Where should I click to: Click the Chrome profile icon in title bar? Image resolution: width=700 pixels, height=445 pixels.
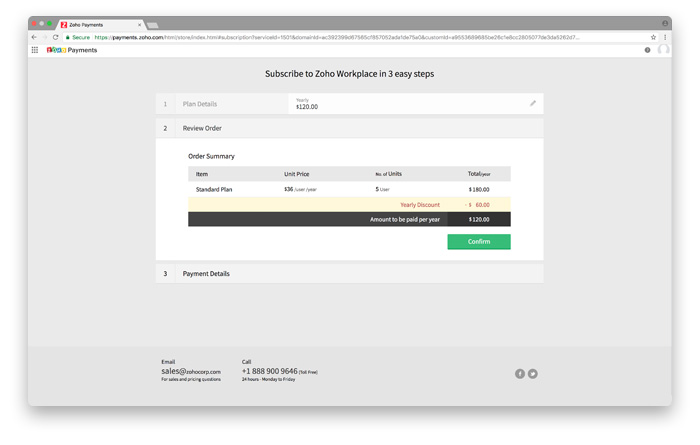(665, 23)
